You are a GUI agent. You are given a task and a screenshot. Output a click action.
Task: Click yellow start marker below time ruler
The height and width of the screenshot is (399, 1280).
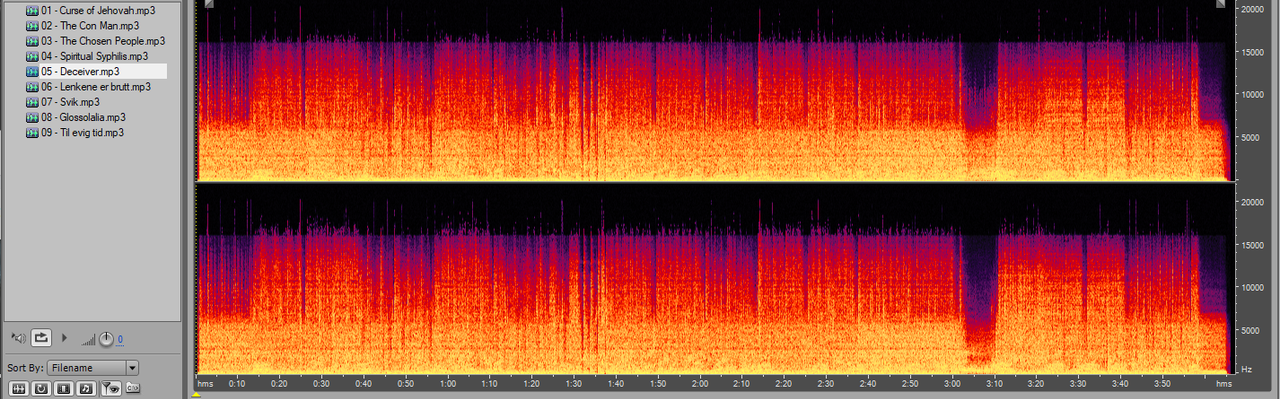point(196,394)
